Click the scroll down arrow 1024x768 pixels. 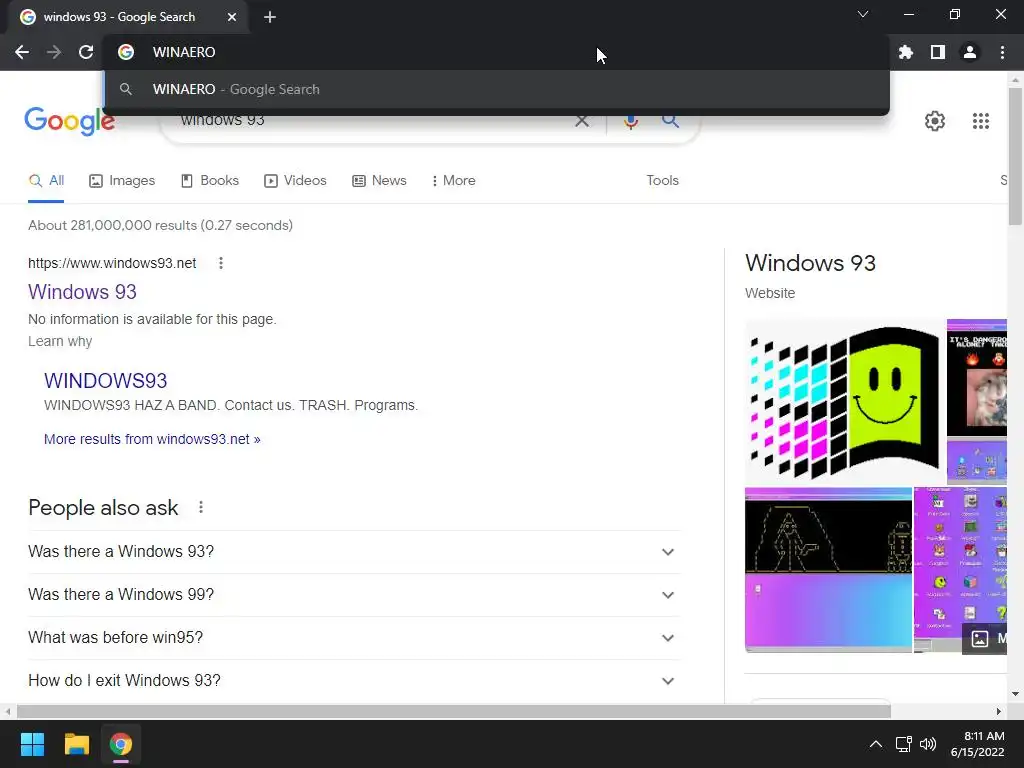pos(1015,694)
